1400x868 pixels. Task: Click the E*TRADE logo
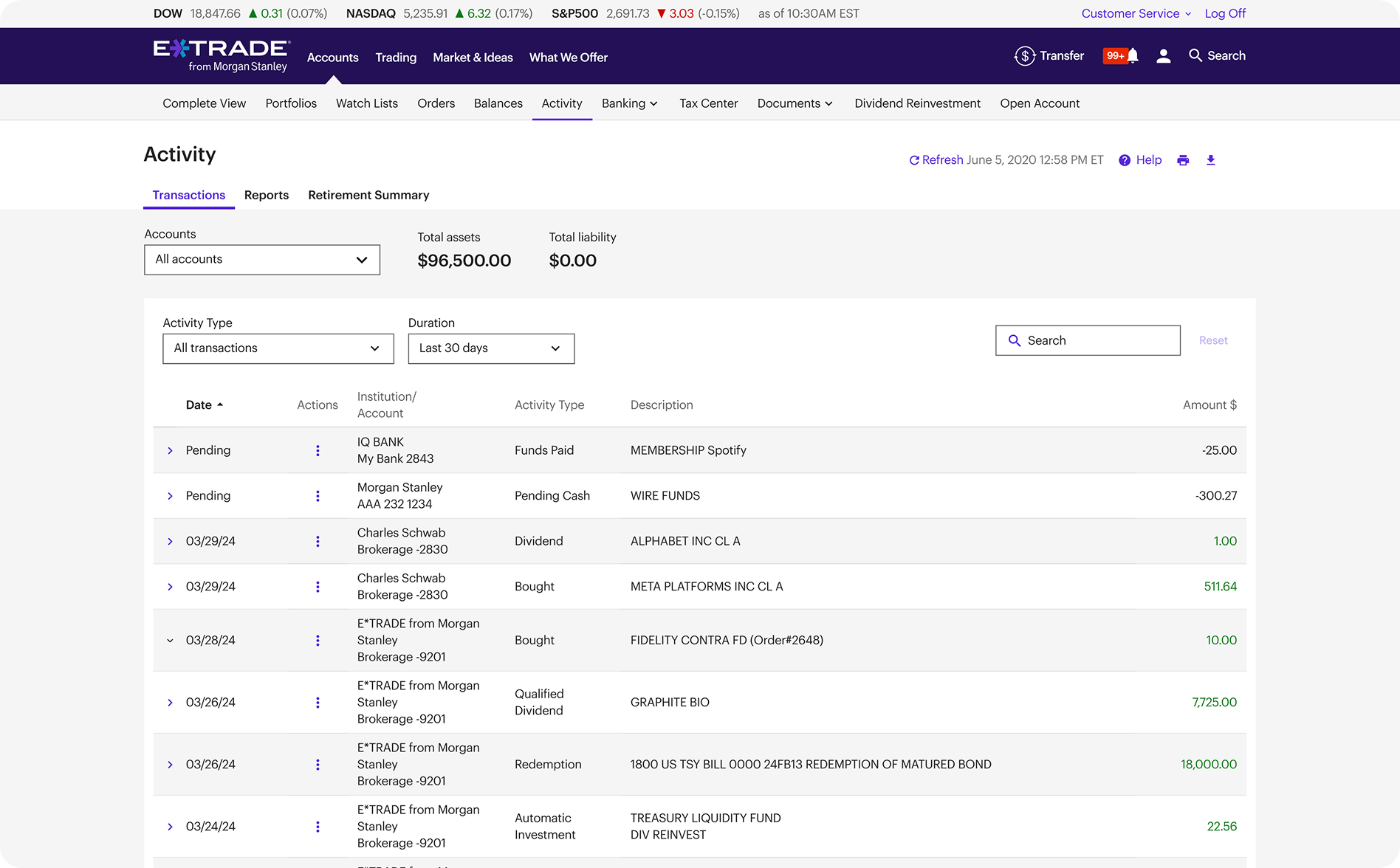point(222,56)
